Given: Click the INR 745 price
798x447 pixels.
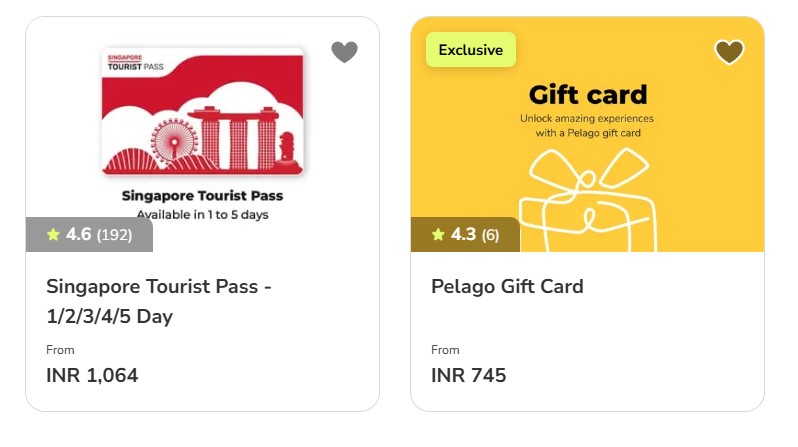Looking at the screenshot, I should tap(469, 375).
